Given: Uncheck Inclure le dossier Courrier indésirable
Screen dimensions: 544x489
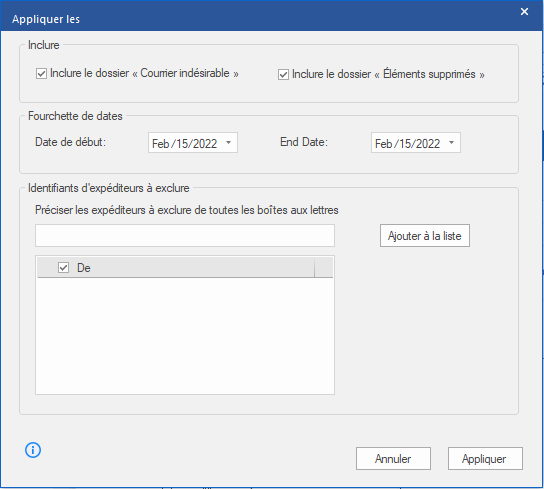Looking at the screenshot, I should coord(41,74).
